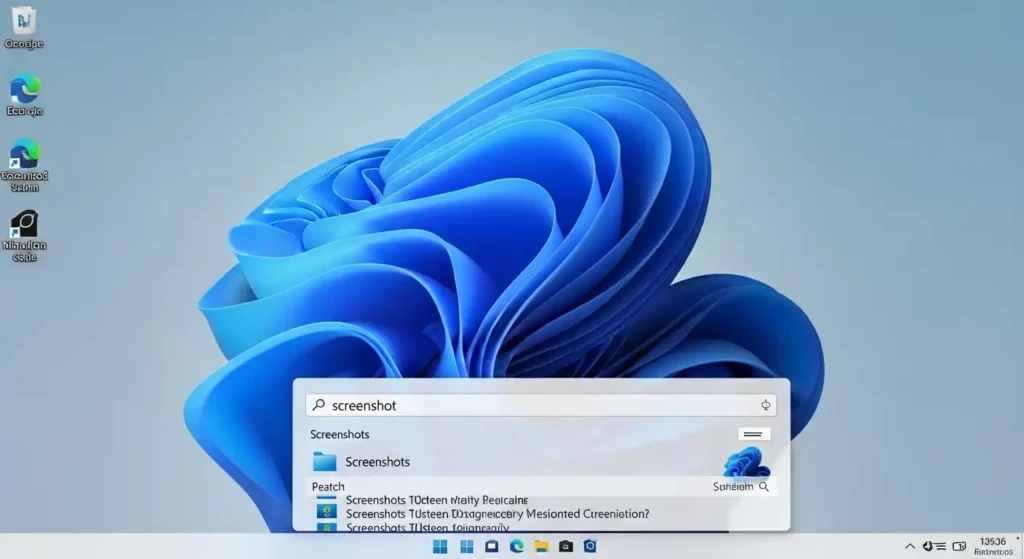Open the Task View taskbar icon

(x=491, y=546)
